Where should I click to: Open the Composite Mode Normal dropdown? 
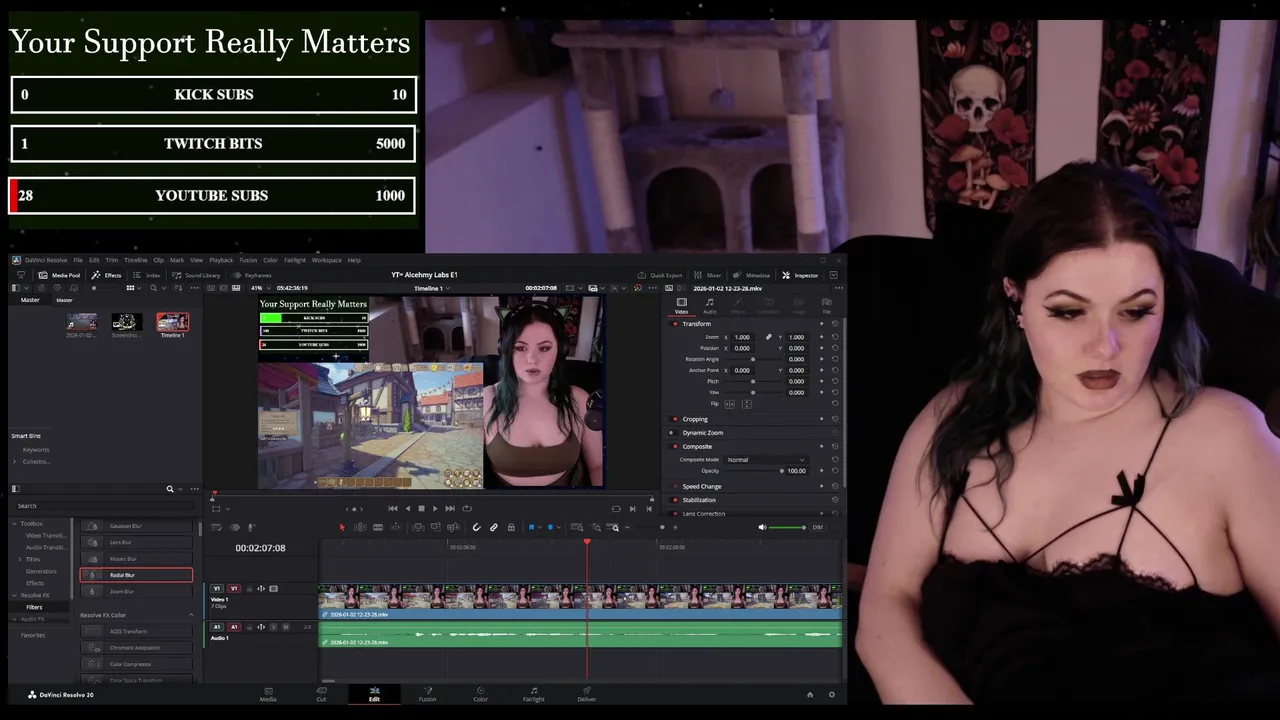coord(766,460)
